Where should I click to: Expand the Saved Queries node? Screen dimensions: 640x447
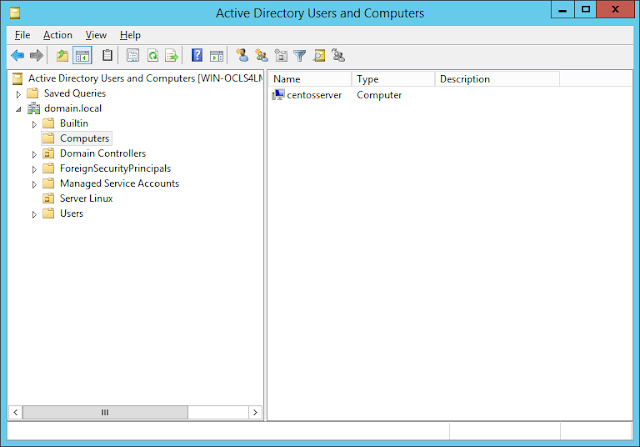pyautogui.click(x=18, y=94)
